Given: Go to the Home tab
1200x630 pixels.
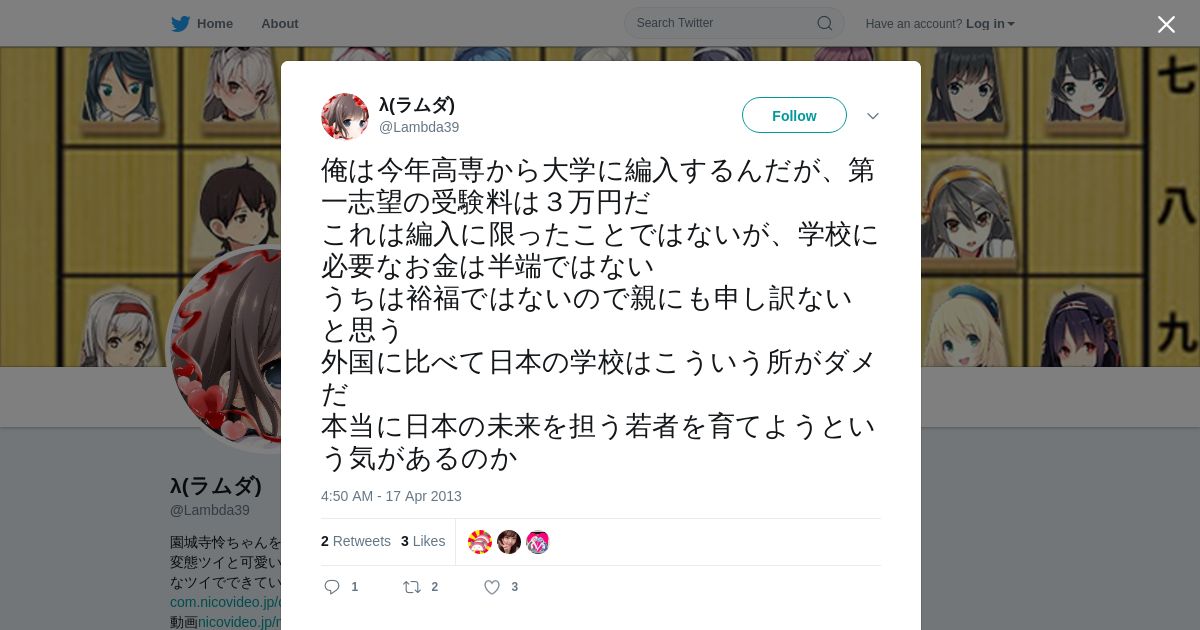Looking at the screenshot, I should click(203, 24).
